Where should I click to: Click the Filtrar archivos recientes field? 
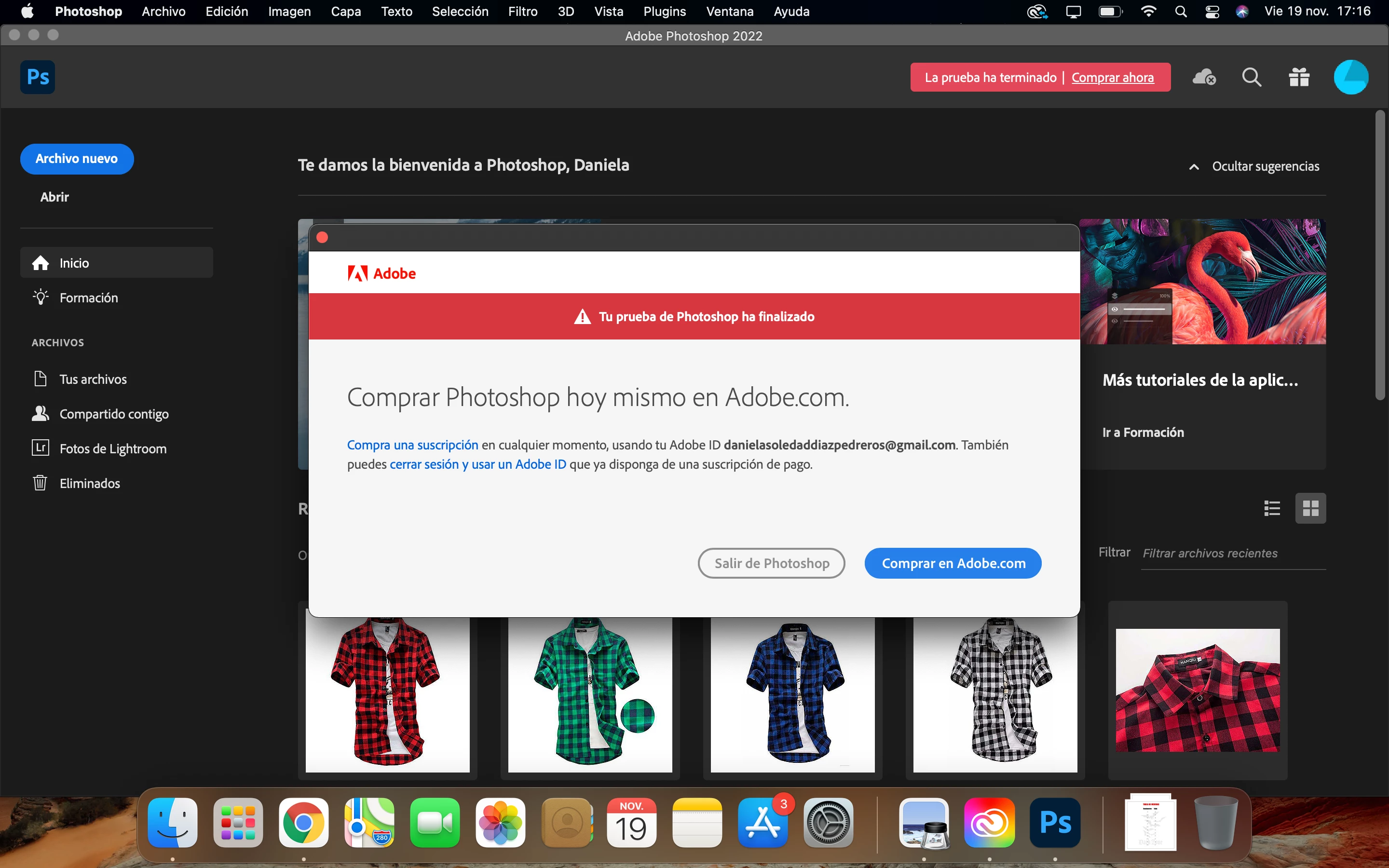[x=1232, y=554]
